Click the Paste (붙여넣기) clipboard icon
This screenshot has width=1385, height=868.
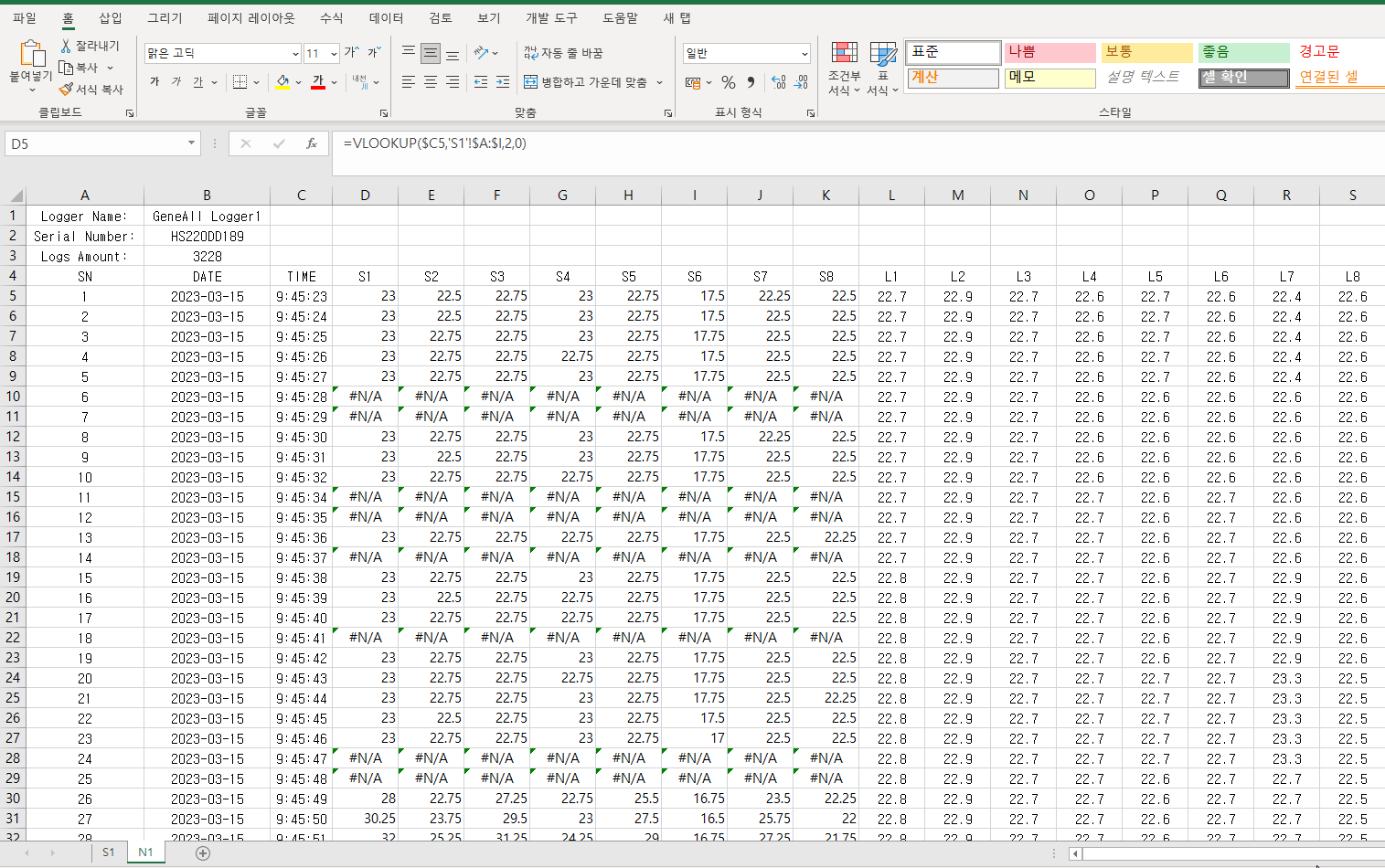[32, 54]
